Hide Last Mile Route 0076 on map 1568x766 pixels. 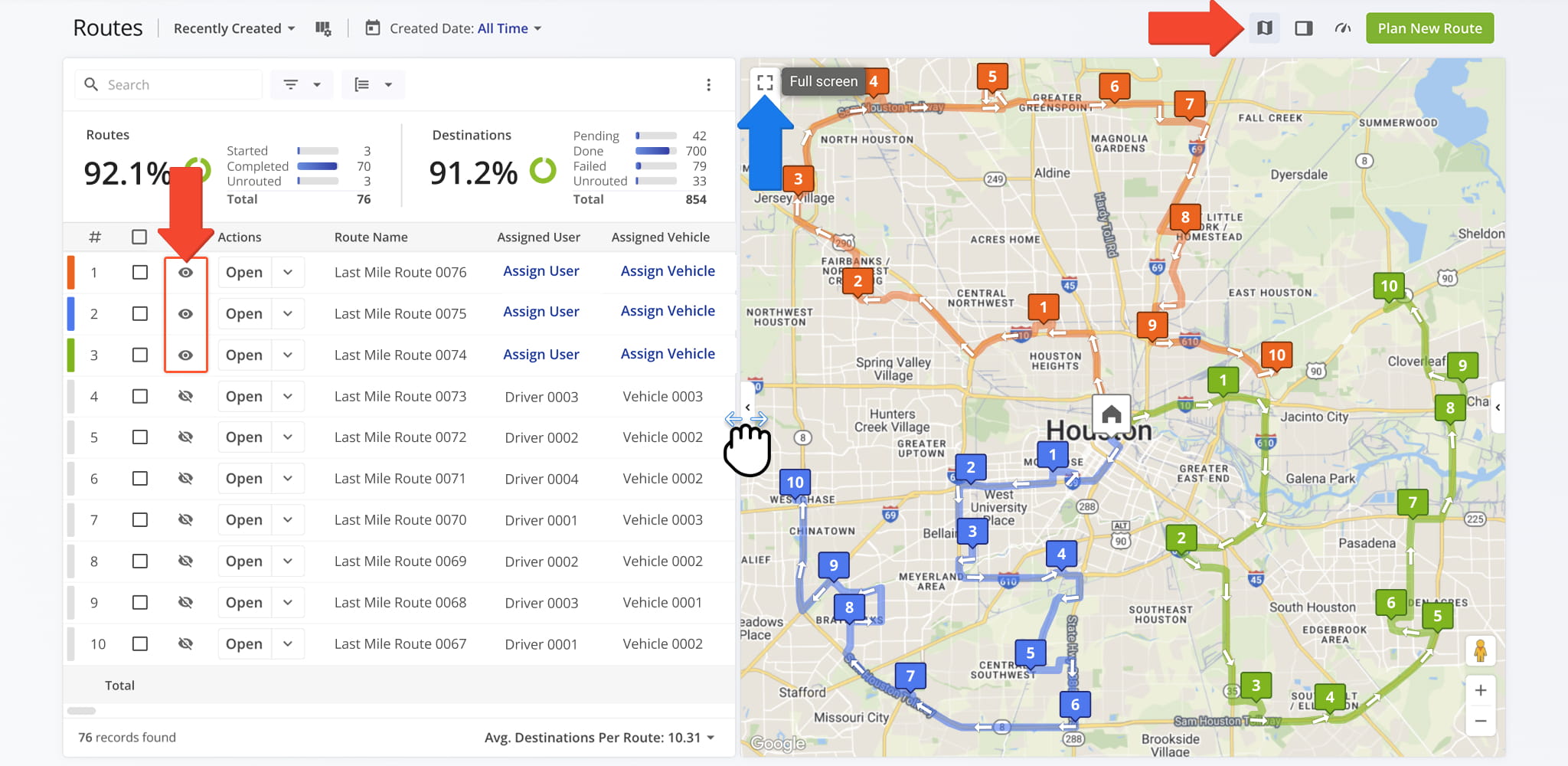click(185, 273)
